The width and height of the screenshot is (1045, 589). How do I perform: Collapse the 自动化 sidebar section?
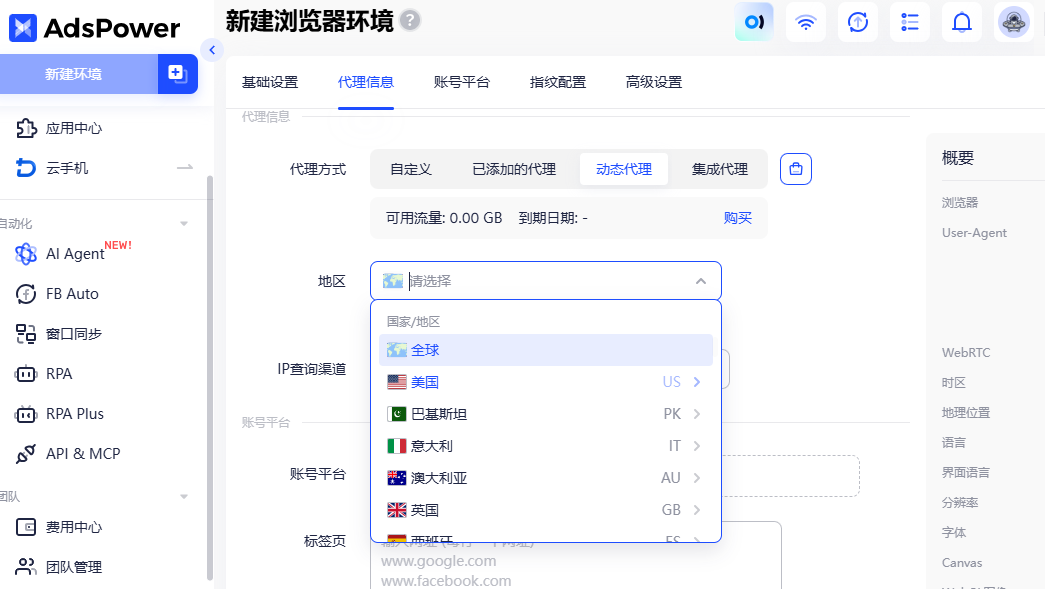pyautogui.click(x=184, y=224)
